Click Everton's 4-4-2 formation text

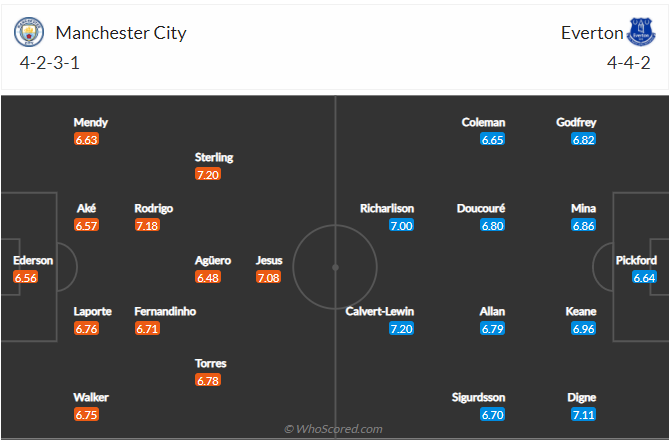point(629,62)
